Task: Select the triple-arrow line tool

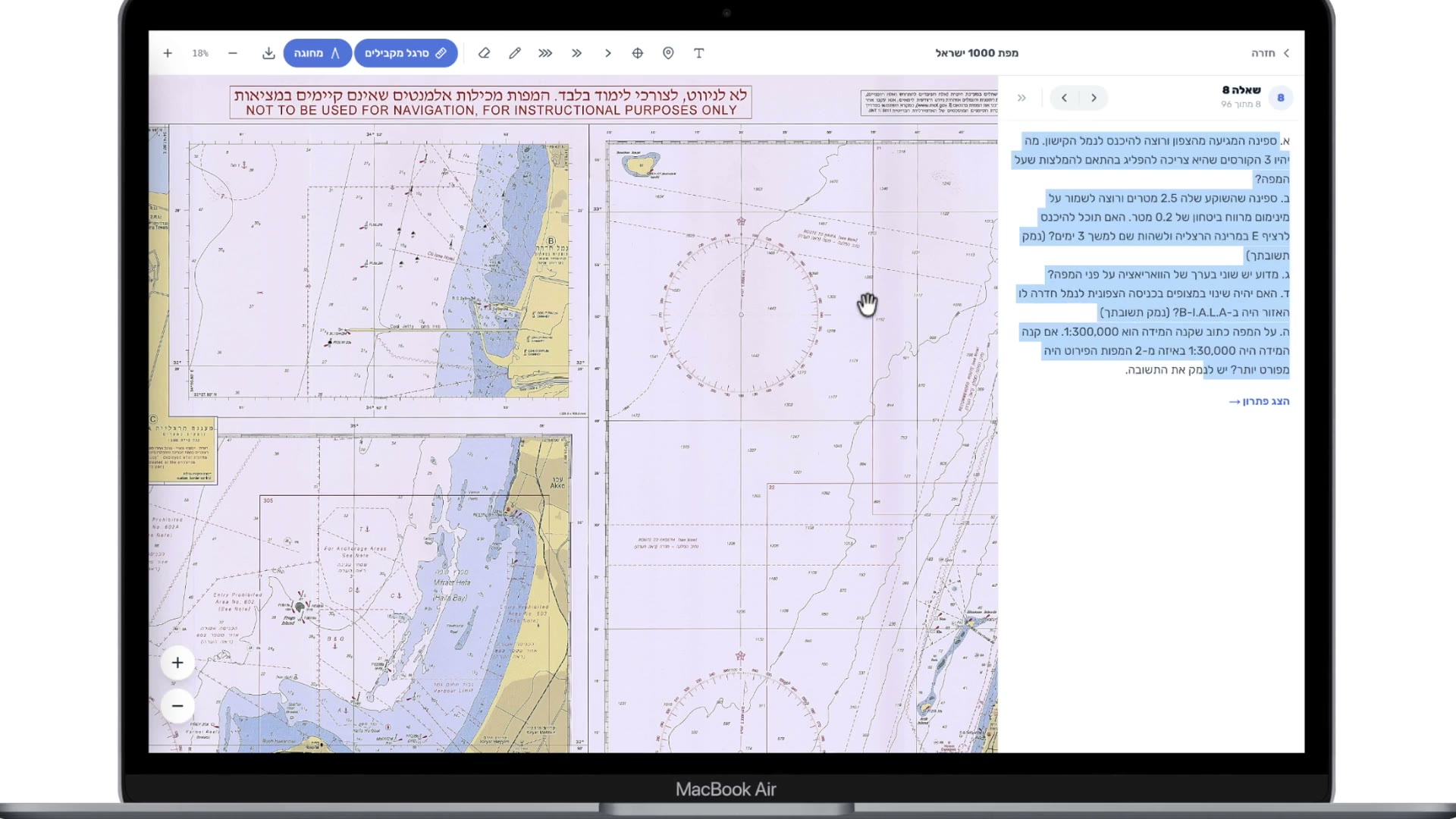Action: click(x=545, y=53)
